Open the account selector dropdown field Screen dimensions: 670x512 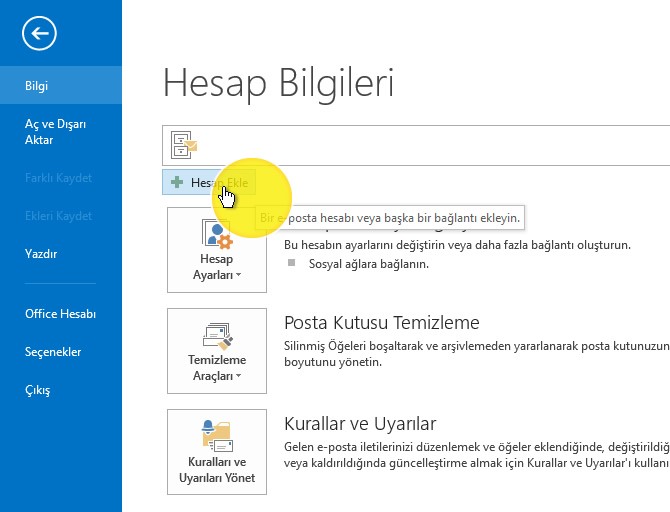tap(416, 145)
